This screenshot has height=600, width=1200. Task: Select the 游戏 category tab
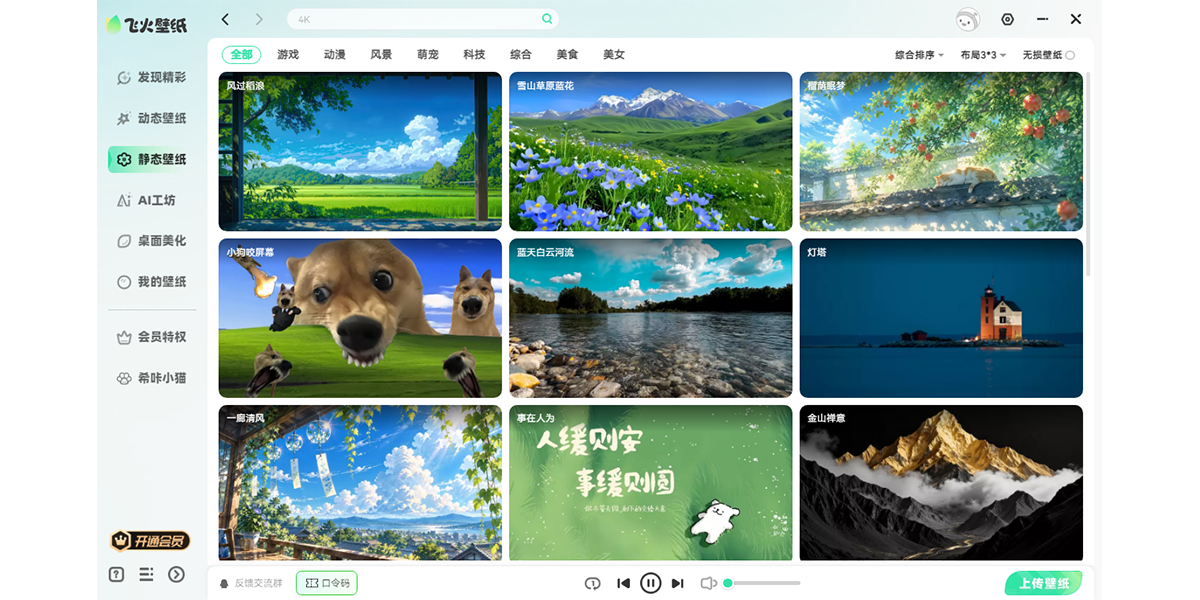[x=288, y=55]
